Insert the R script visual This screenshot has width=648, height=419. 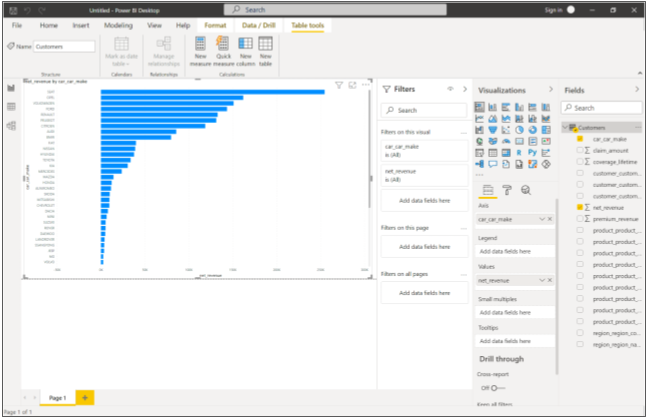(x=519, y=153)
